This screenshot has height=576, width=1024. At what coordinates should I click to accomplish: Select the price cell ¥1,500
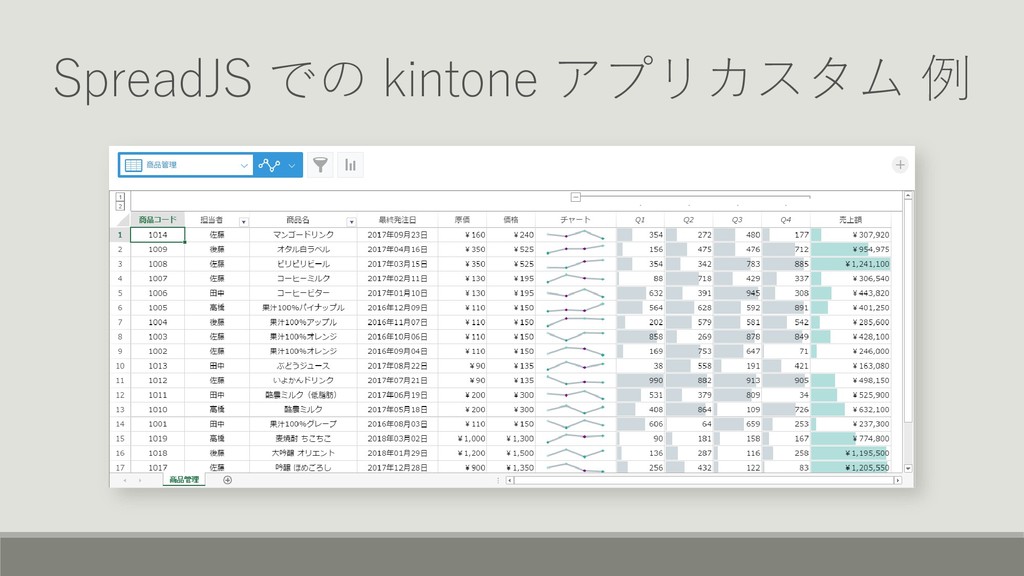click(x=511, y=453)
